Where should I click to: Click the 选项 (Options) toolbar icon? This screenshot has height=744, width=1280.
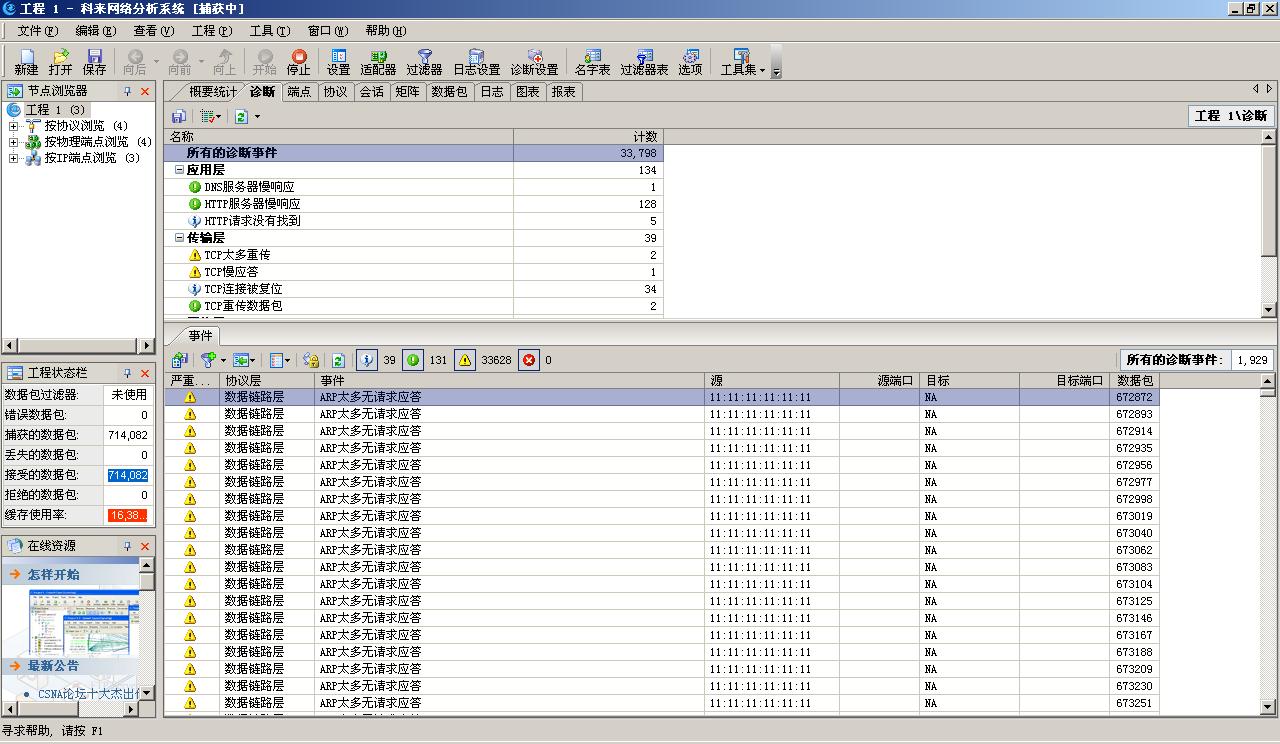coord(690,62)
